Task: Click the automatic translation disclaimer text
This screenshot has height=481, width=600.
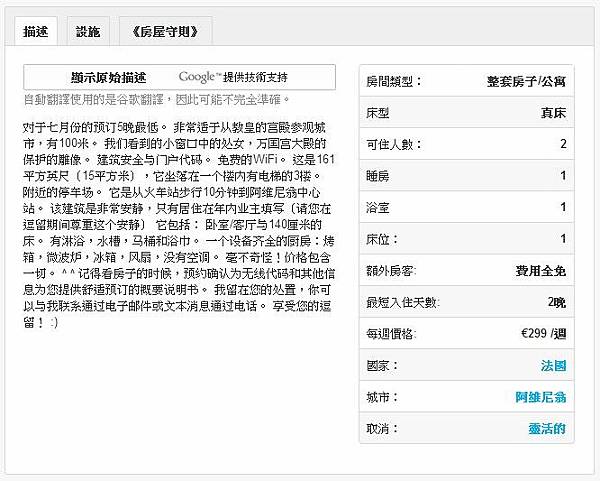Action: pos(157,100)
